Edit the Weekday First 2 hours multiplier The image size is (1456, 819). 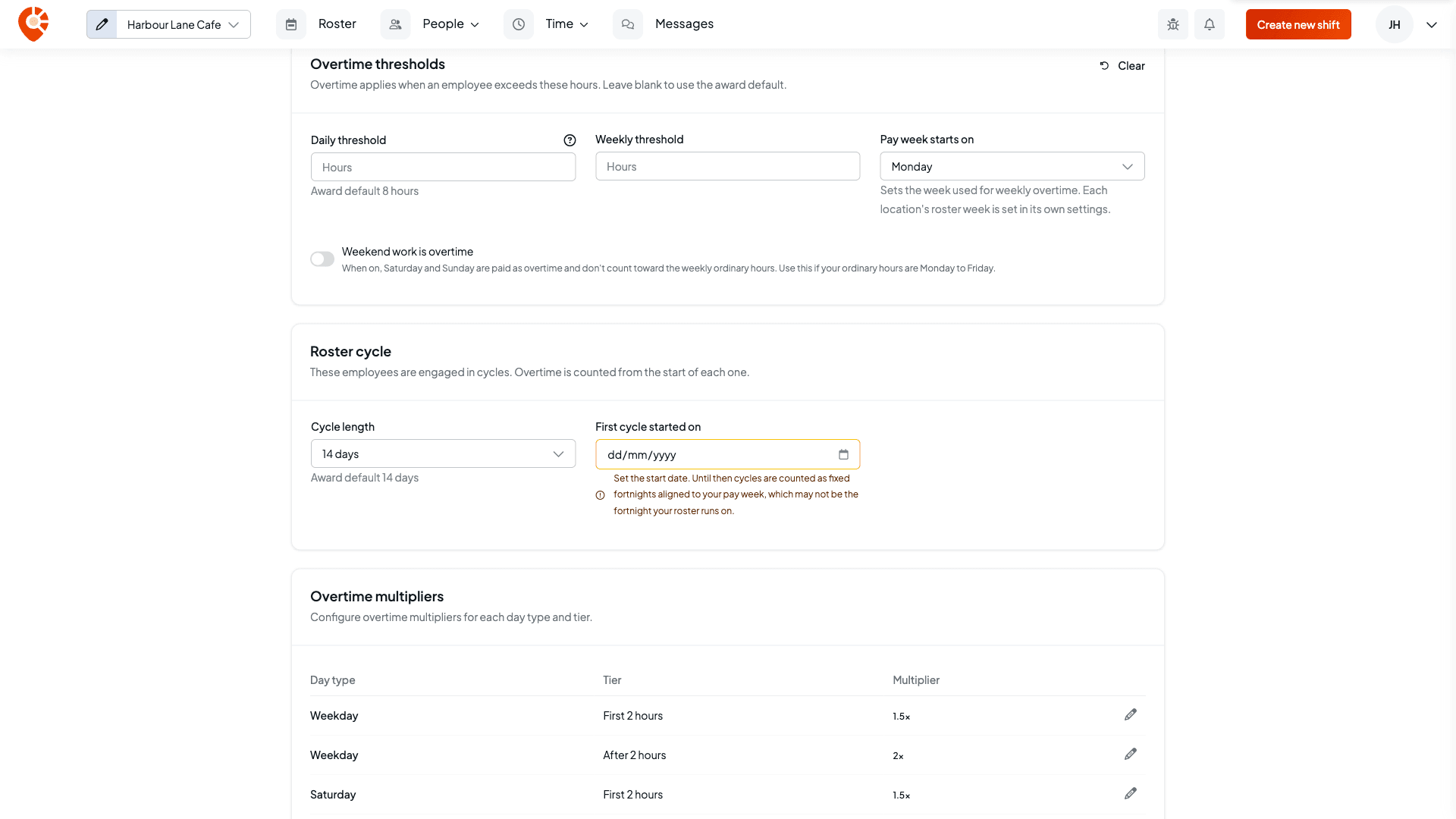[1131, 715]
